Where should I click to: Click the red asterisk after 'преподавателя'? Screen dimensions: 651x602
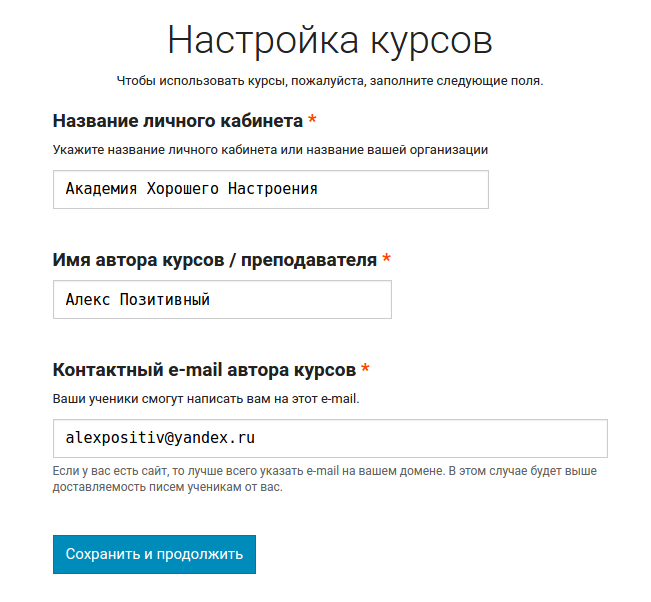tap(386, 260)
